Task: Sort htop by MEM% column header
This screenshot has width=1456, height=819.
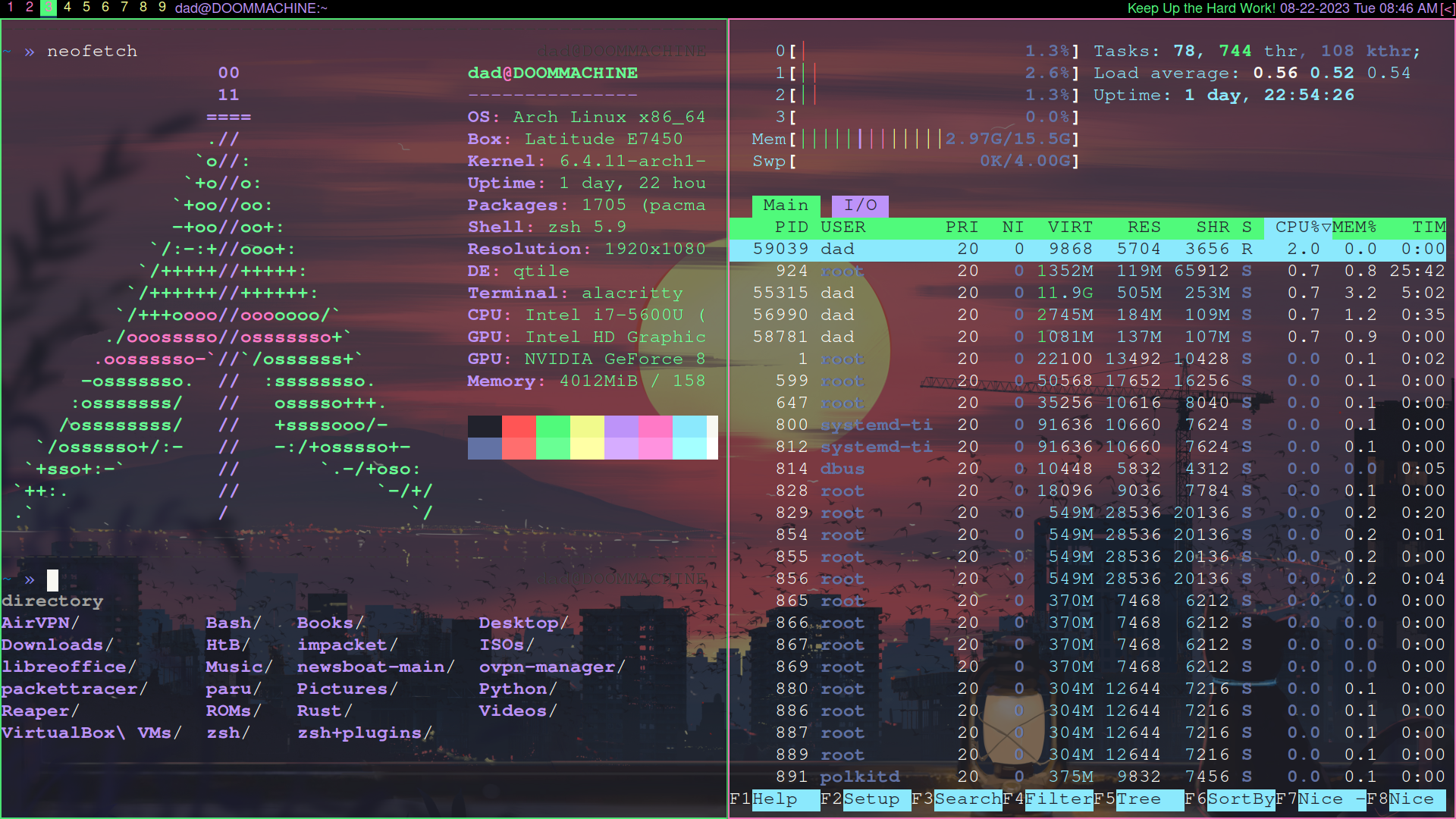Action: (1354, 227)
